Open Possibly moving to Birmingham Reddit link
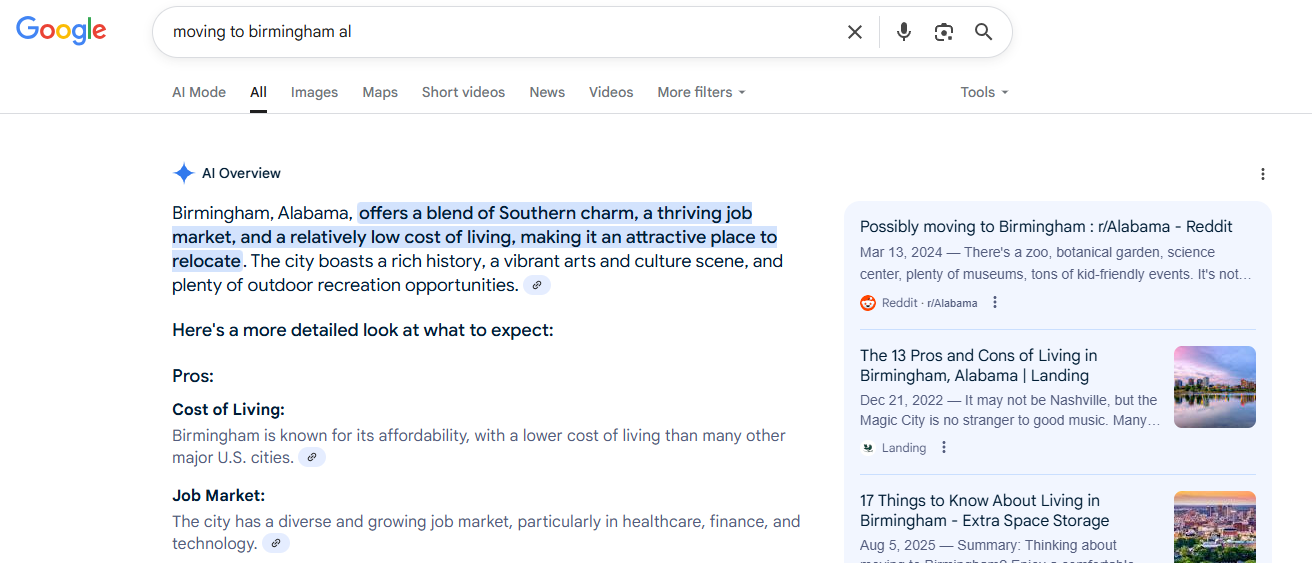Screen dimensions: 1312x563 tap(1046, 227)
